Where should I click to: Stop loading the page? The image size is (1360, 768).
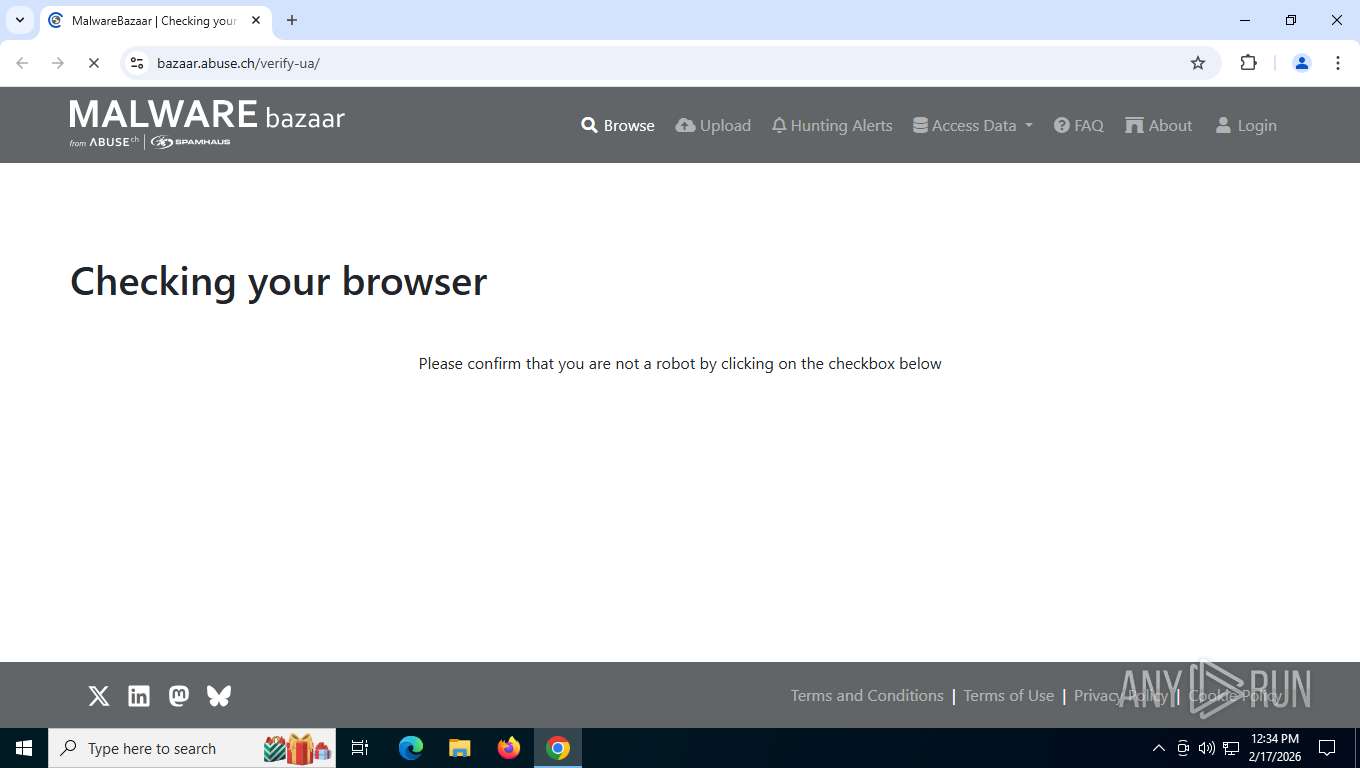point(93,63)
